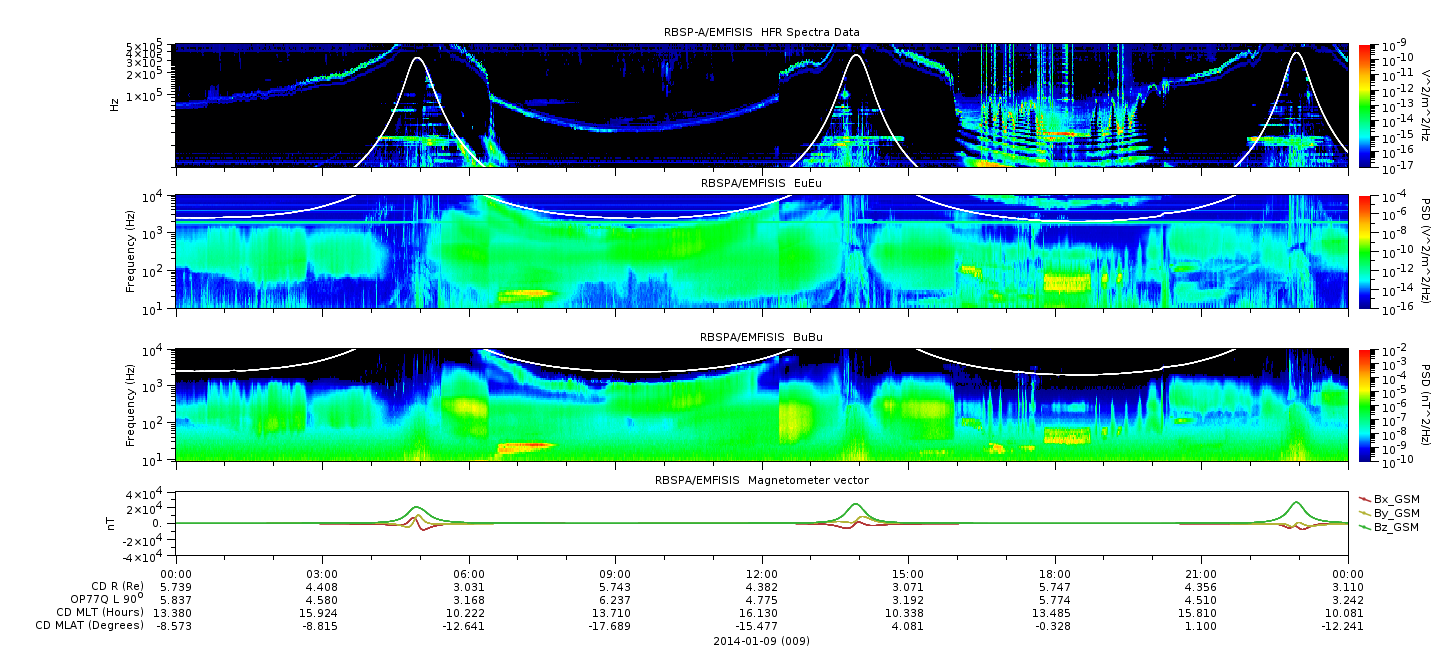
Task: Click the CD R (Re) row label
Action: (114, 586)
